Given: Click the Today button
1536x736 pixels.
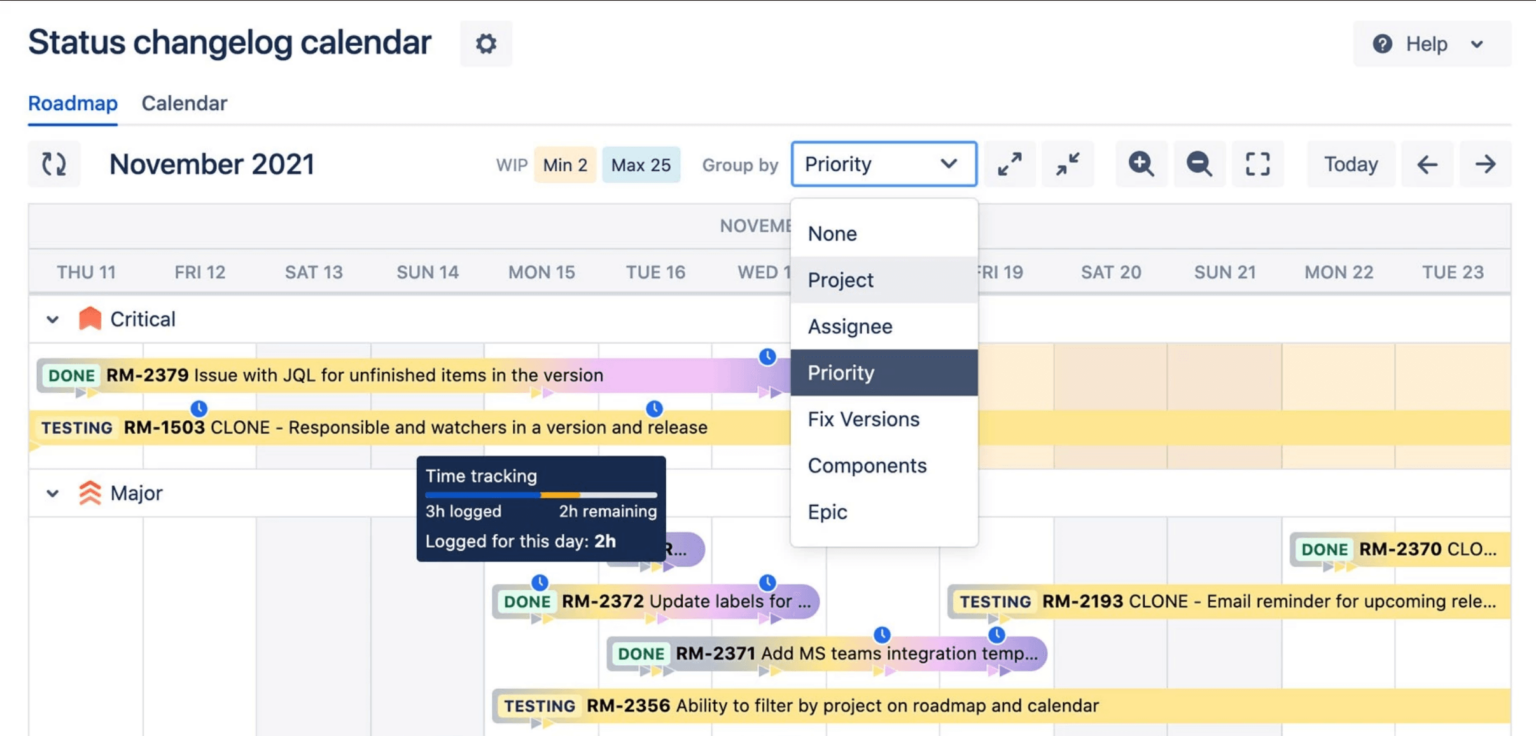Looking at the screenshot, I should pos(1351,164).
